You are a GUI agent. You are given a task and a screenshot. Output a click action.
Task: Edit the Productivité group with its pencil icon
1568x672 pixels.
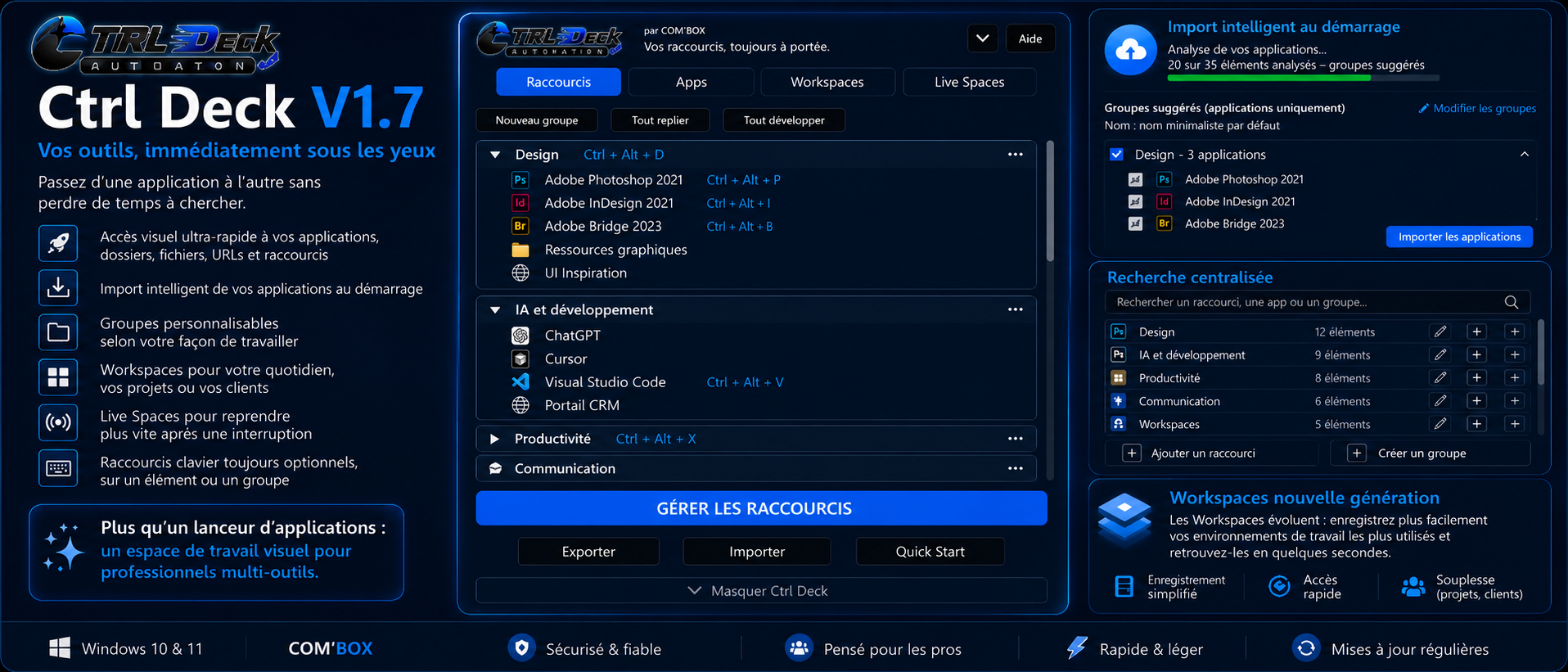[1440, 377]
